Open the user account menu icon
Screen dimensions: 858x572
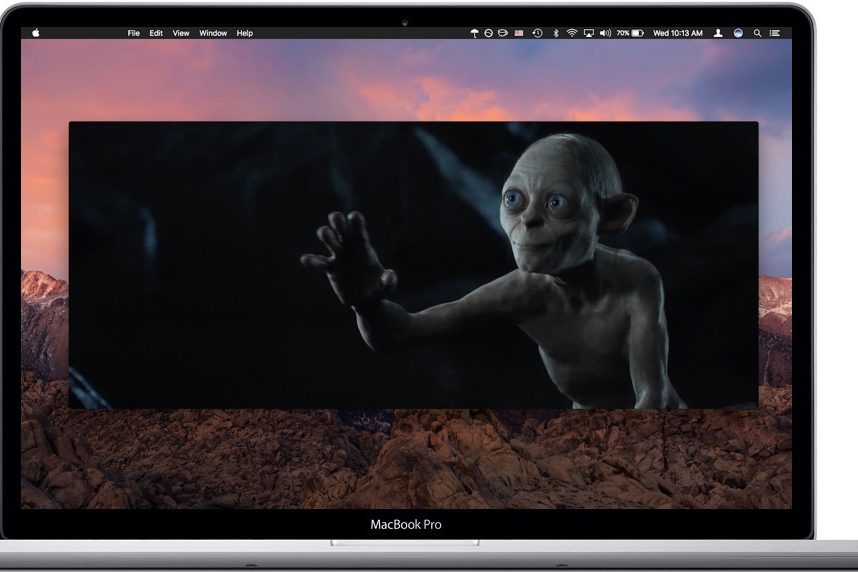(x=719, y=33)
